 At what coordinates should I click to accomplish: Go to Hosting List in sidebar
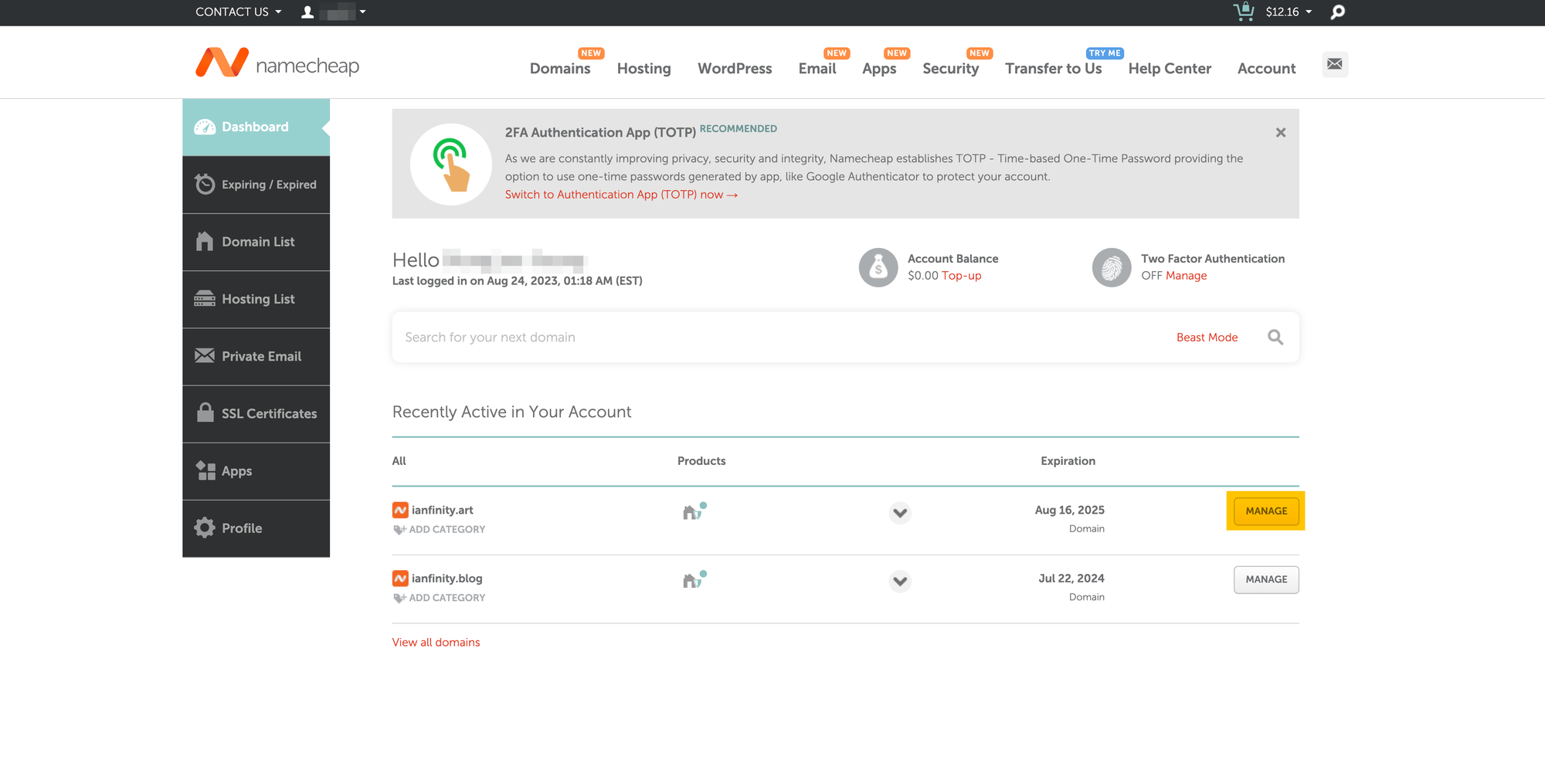pos(256,299)
